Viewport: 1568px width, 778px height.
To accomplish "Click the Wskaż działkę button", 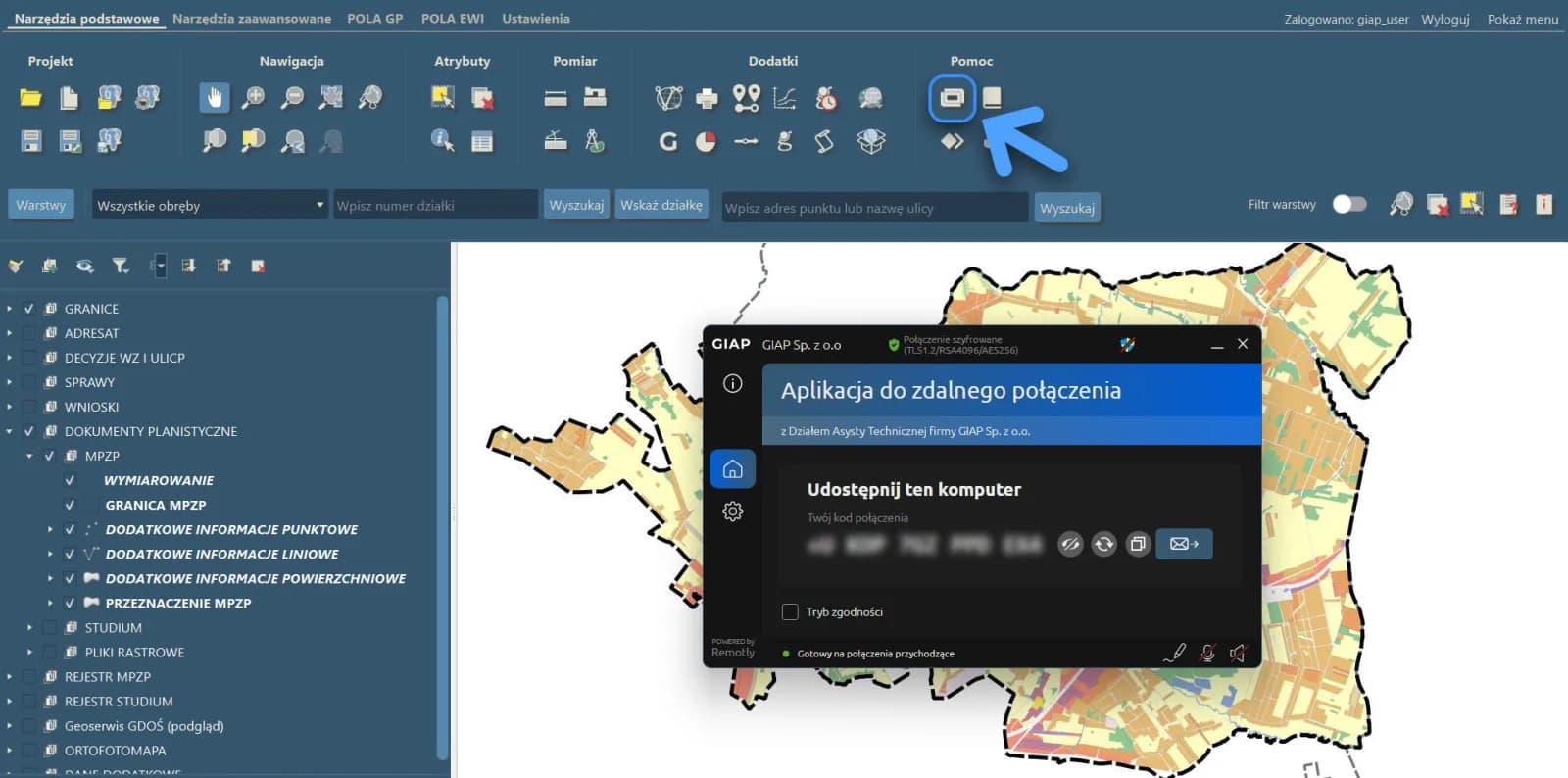I will click(x=661, y=205).
